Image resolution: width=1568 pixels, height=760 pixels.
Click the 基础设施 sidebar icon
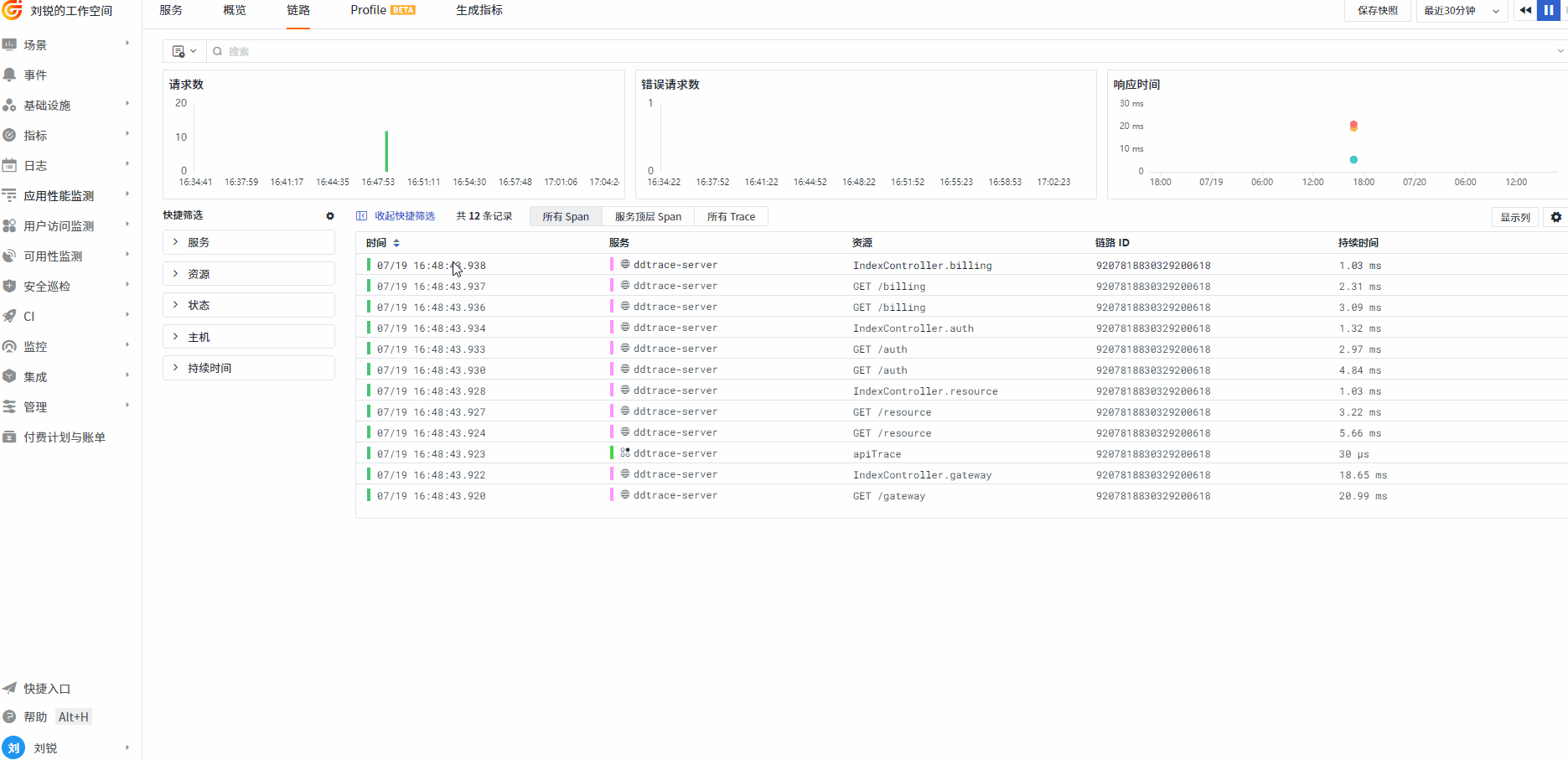click(10, 105)
